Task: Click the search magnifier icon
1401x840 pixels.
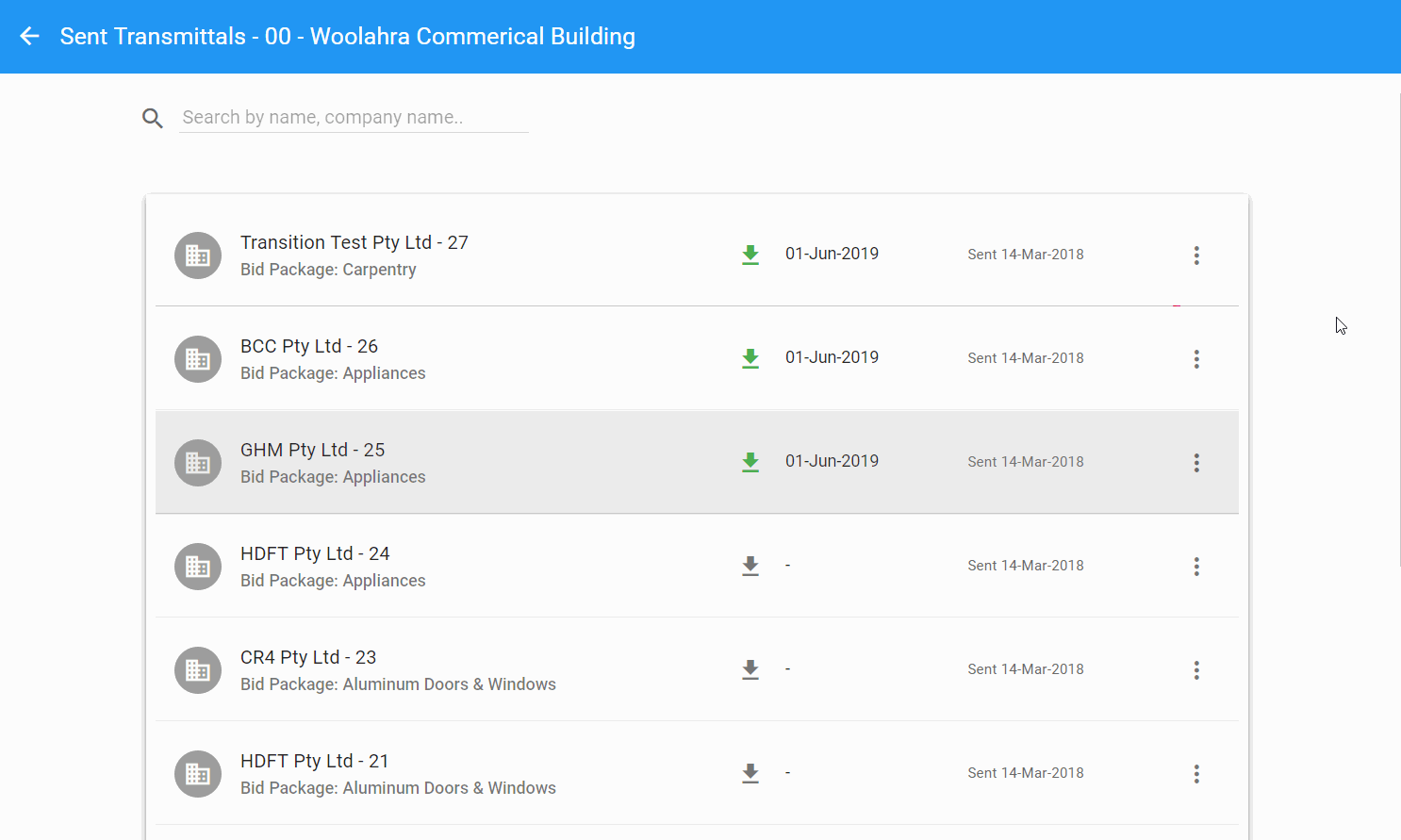Action: [153, 118]
